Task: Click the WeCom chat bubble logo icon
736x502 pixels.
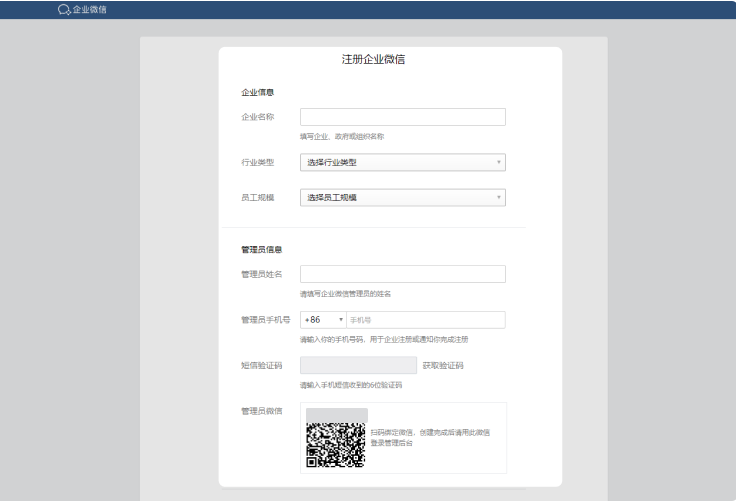Action: (x=64, y=10)
